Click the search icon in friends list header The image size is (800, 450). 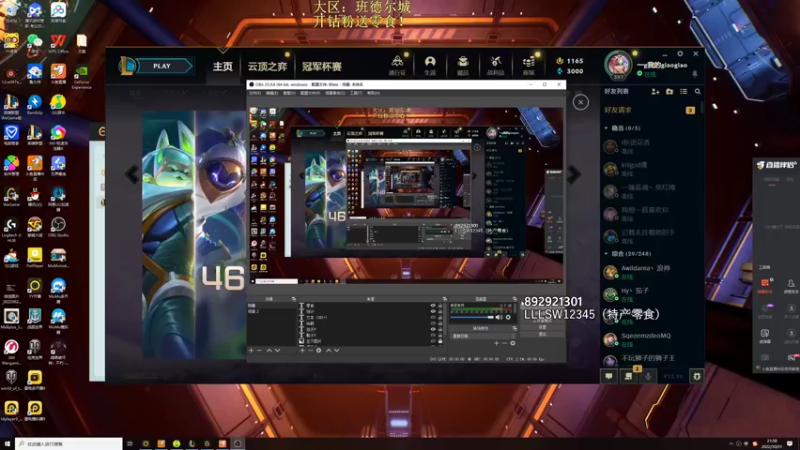[697, 92]
